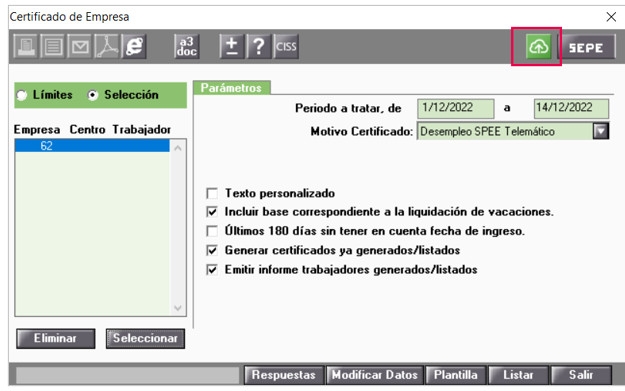Click the Seleccionar button
Image resolution: width=625 pixels, height=391 pixels.
pos(145,338)
